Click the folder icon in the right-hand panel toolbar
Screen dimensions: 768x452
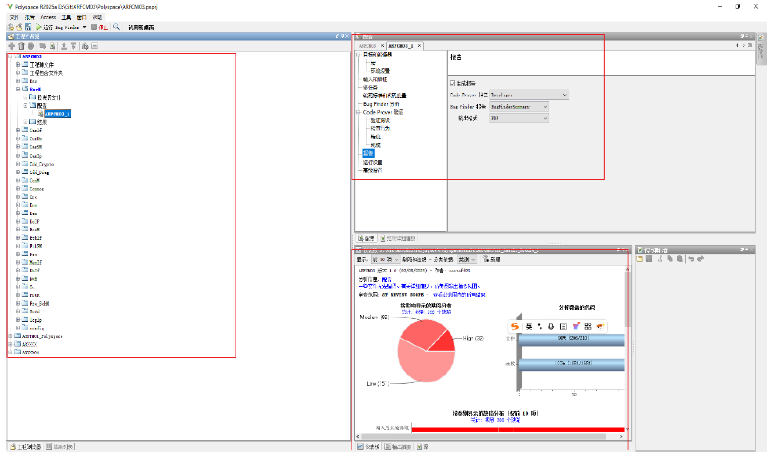pyautogui.click(x=638, y=259)
